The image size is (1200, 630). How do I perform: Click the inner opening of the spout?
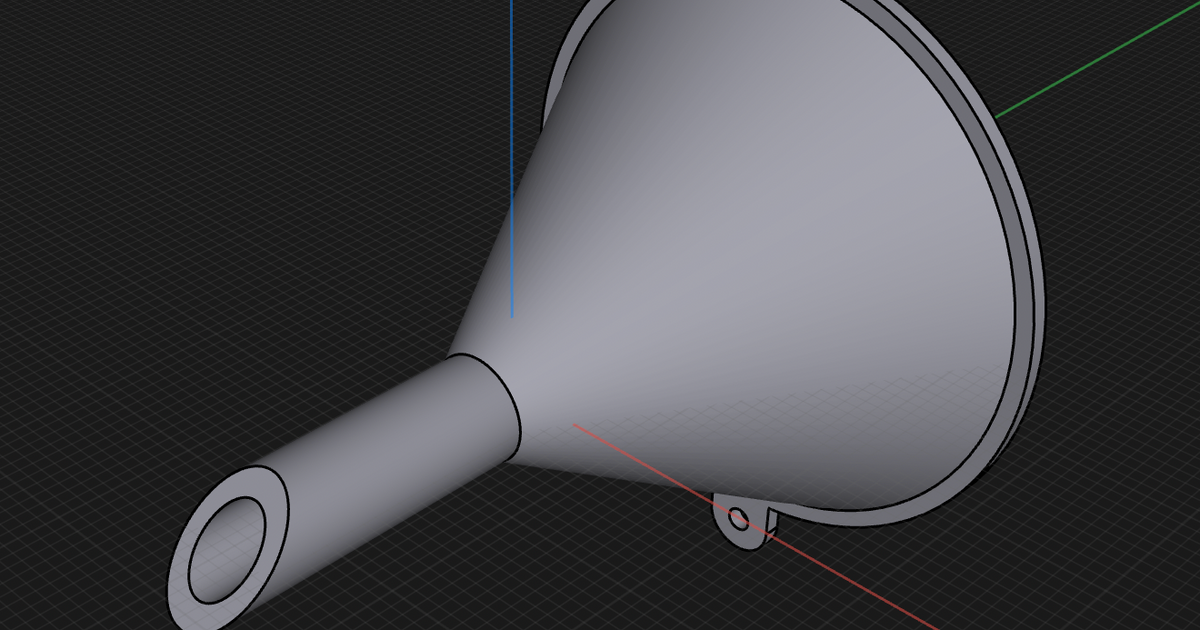click(x=225, y=550)
